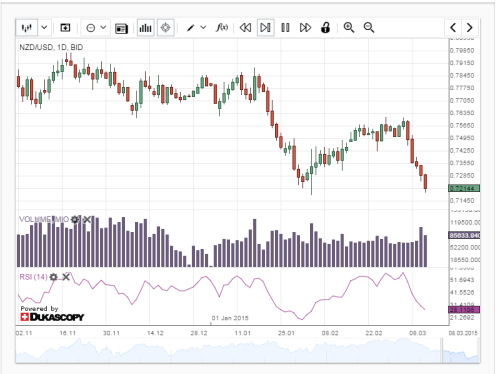Open the f(x) indicators menu
500x374 pixels.
point(222,27)
